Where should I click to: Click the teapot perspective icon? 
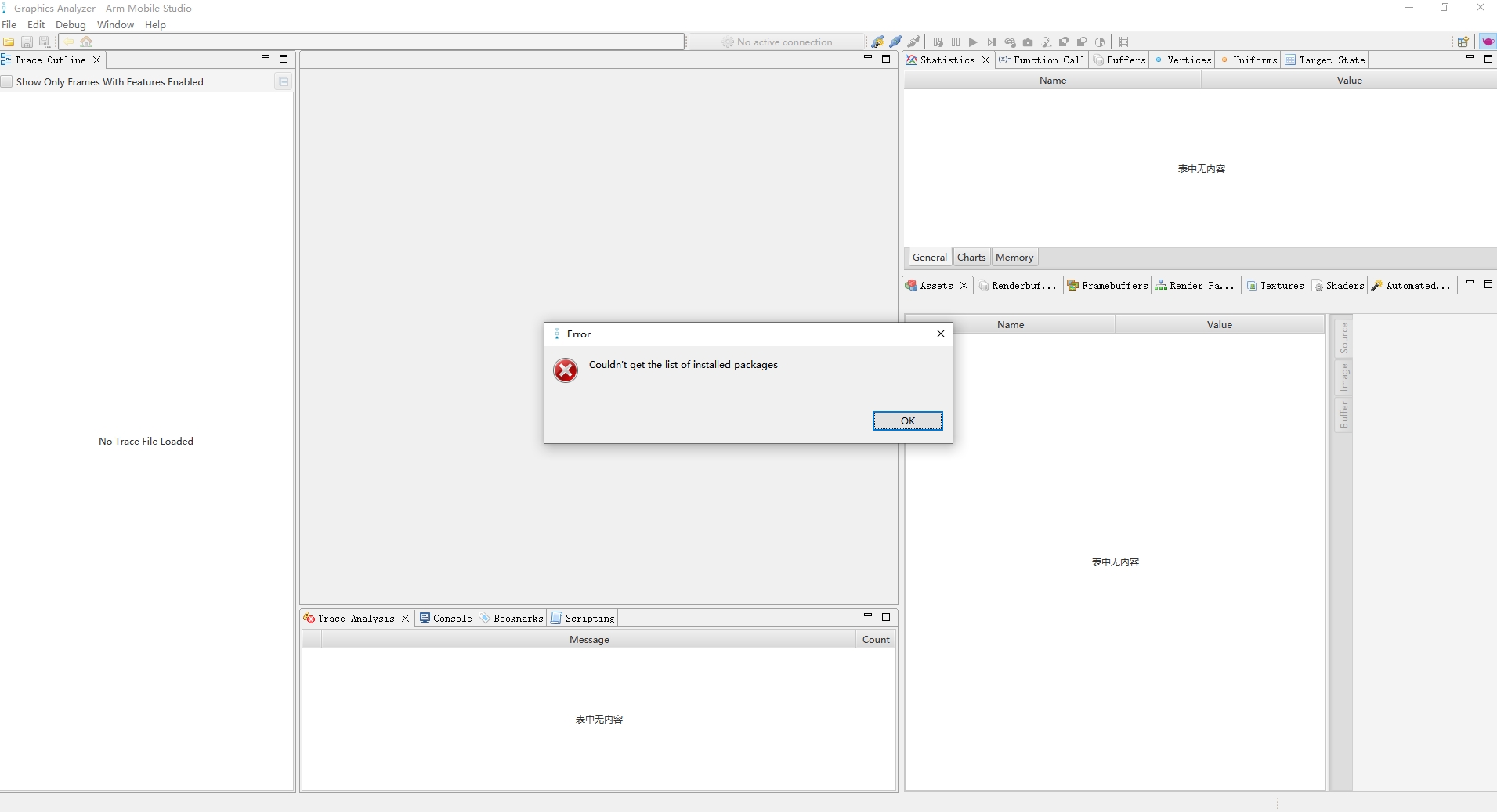pos(1487,42)
